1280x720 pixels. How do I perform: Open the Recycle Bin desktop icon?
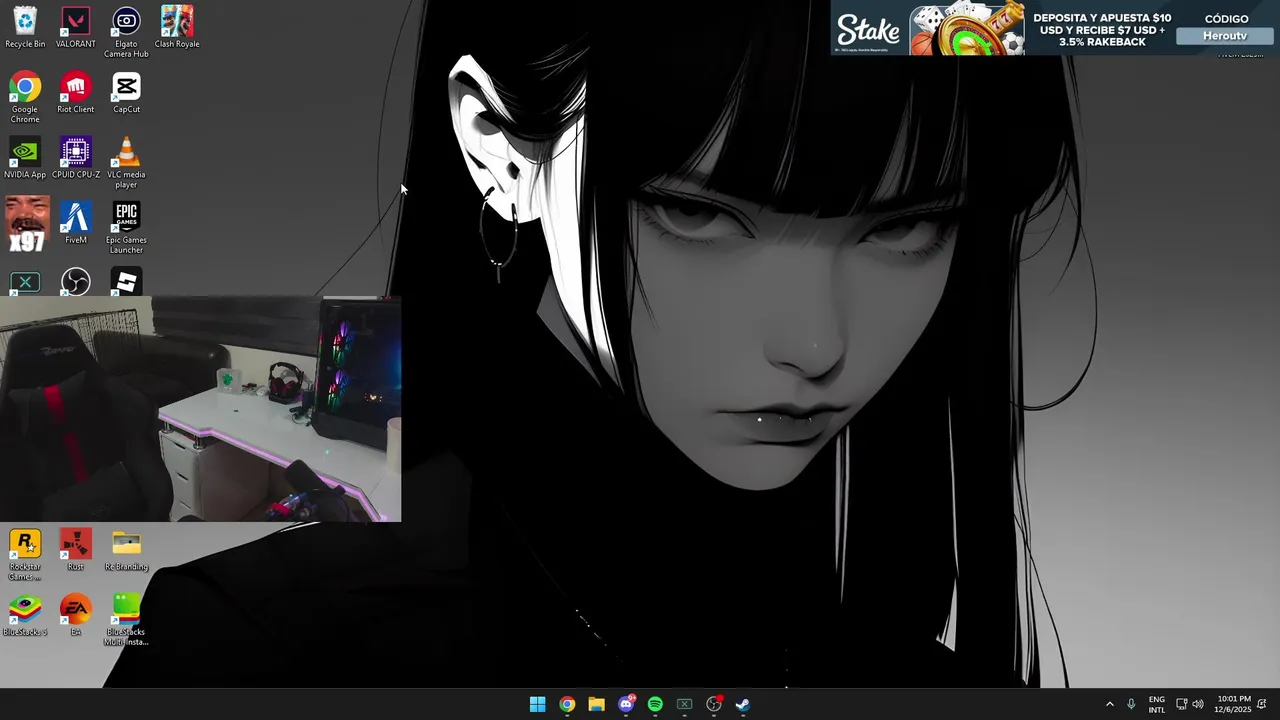[25, 27]
